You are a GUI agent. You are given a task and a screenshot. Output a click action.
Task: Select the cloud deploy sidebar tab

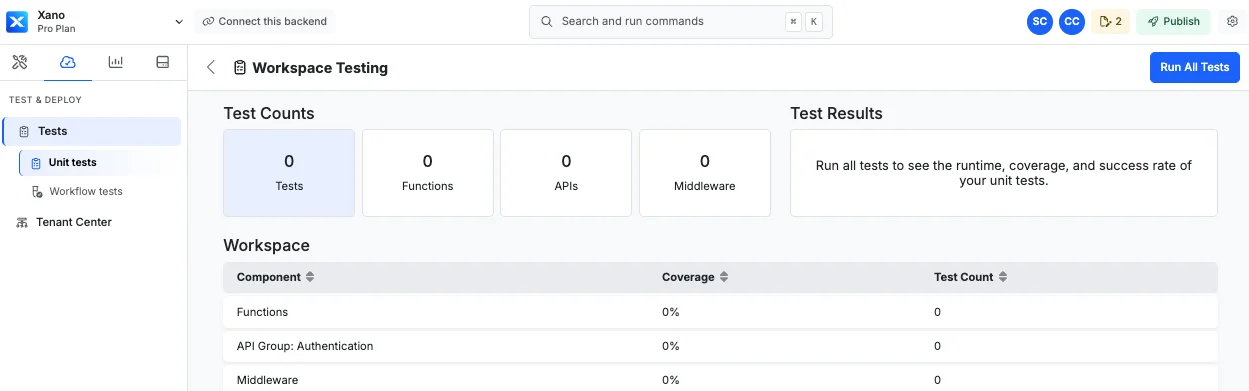click(x=68, y=62)
